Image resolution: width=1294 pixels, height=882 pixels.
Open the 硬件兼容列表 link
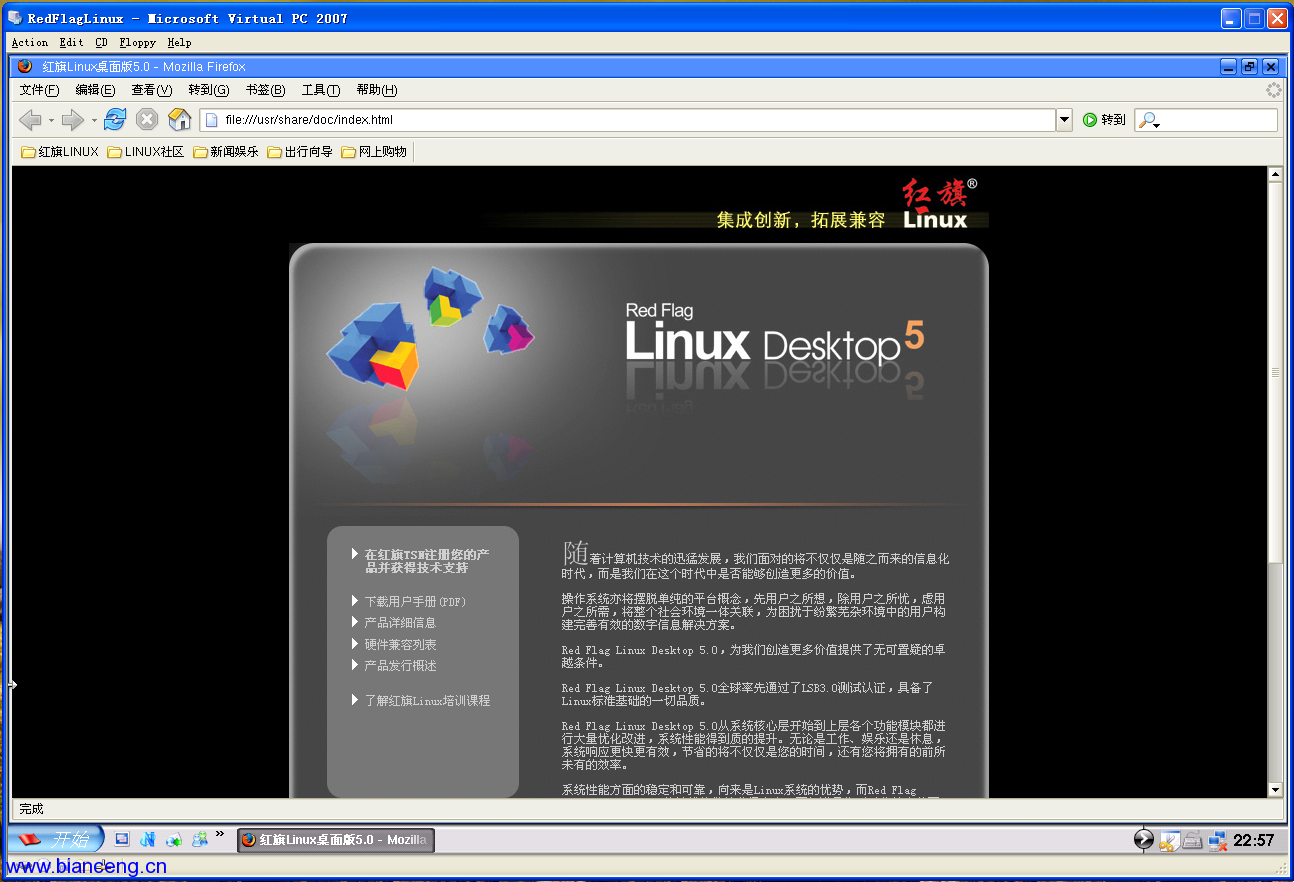(x=400, y=644)
